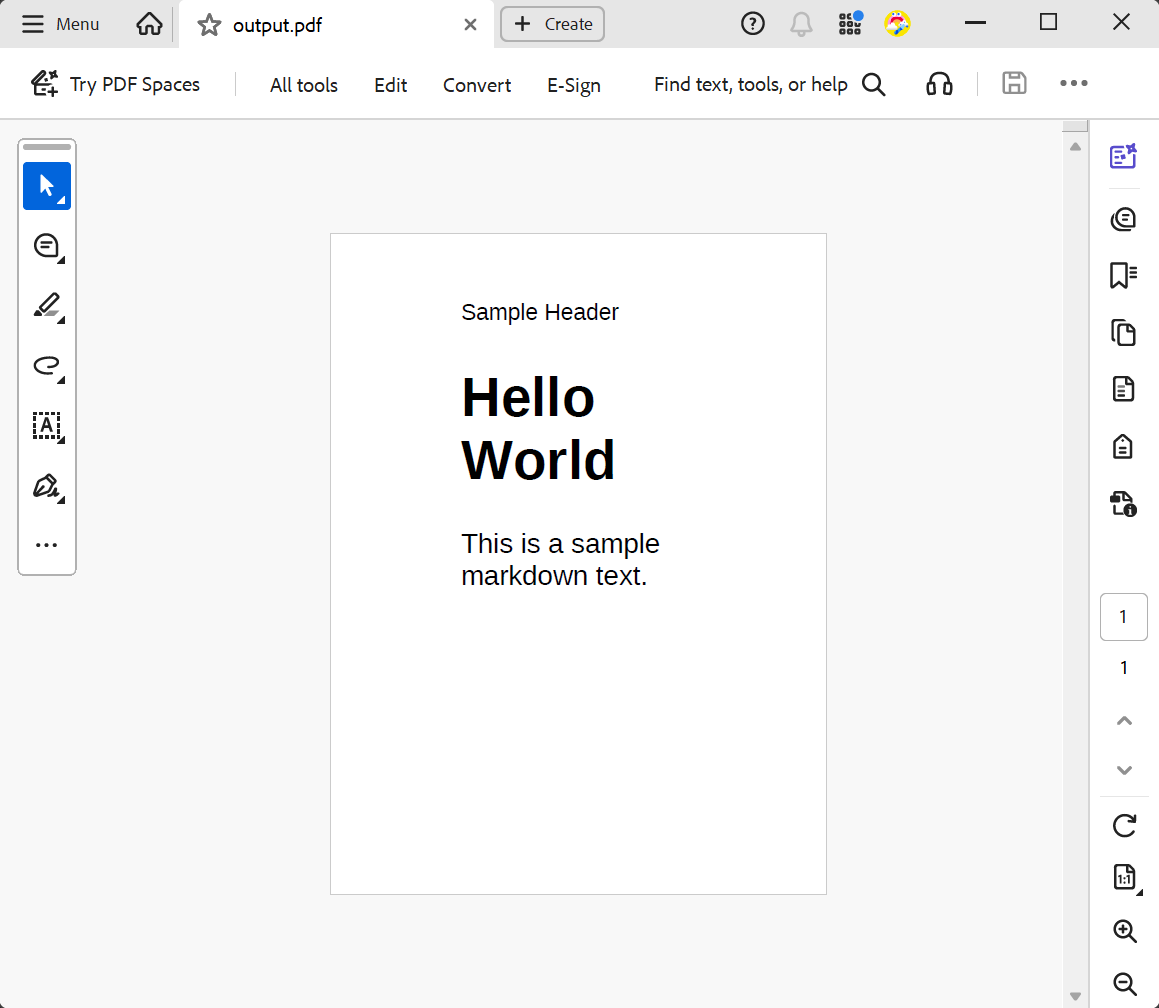Open the Edit menu item
The height and width of the screenshot is (1008, 1159).
click(x=390, y=85)
